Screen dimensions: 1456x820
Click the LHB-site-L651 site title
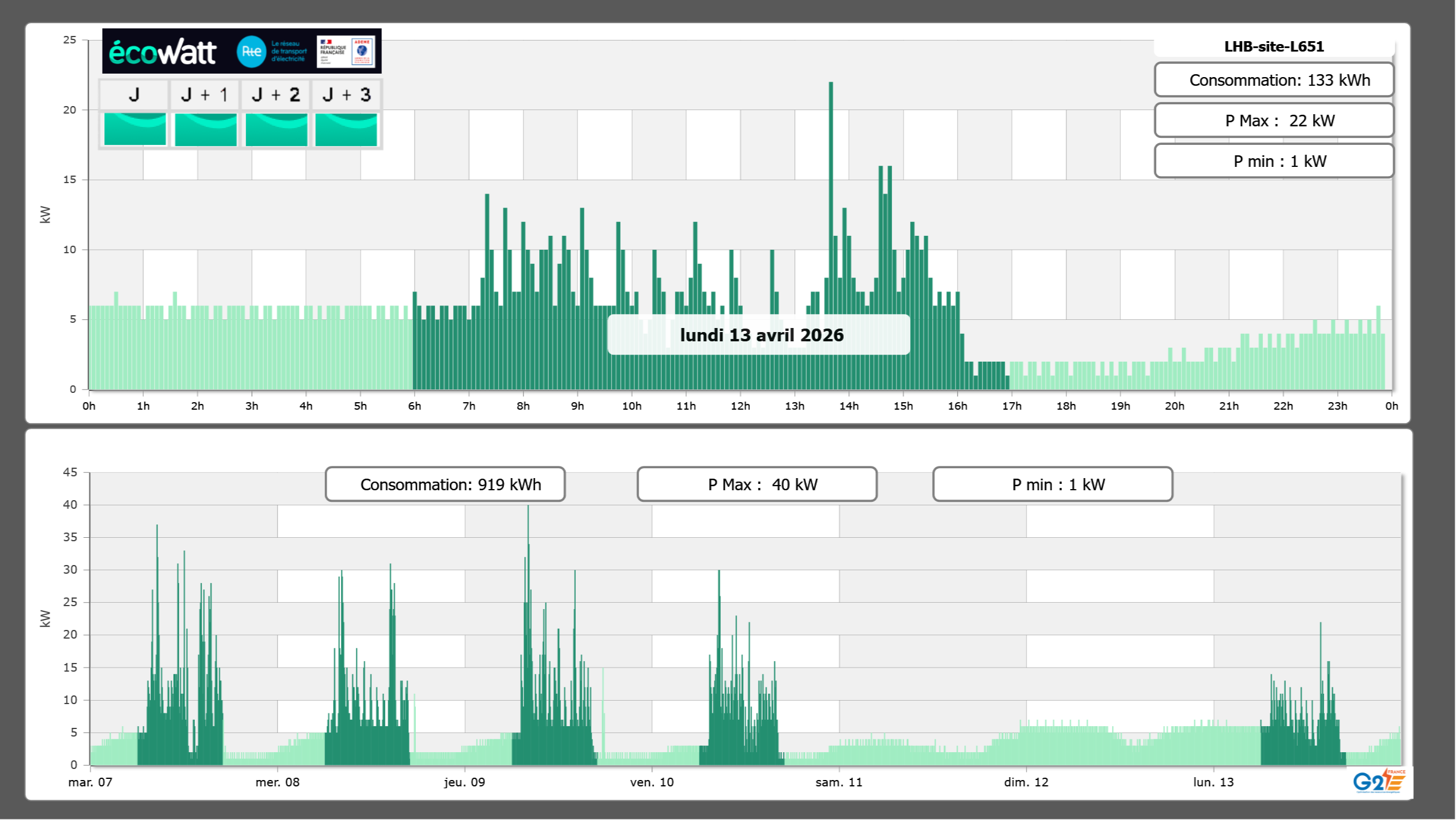(1273, 47)
